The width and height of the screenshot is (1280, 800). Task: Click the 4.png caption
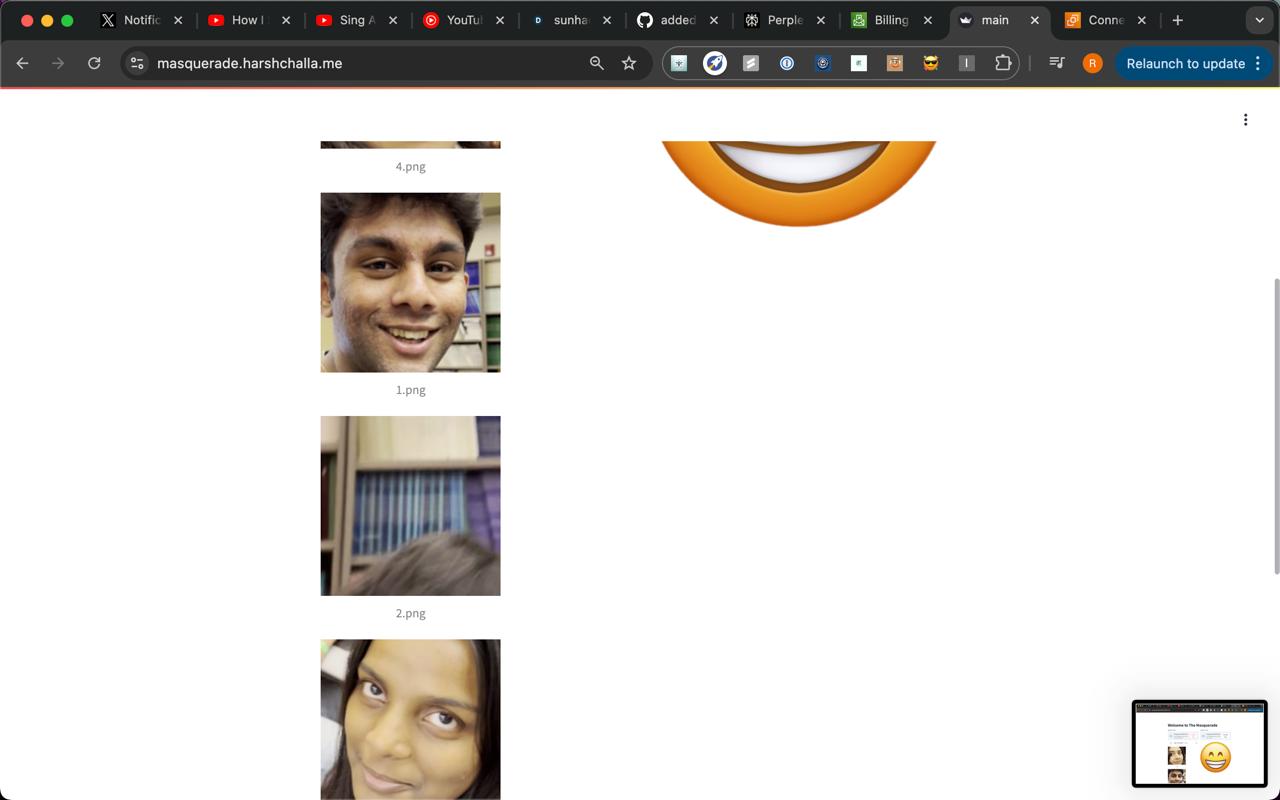point(410,167)
